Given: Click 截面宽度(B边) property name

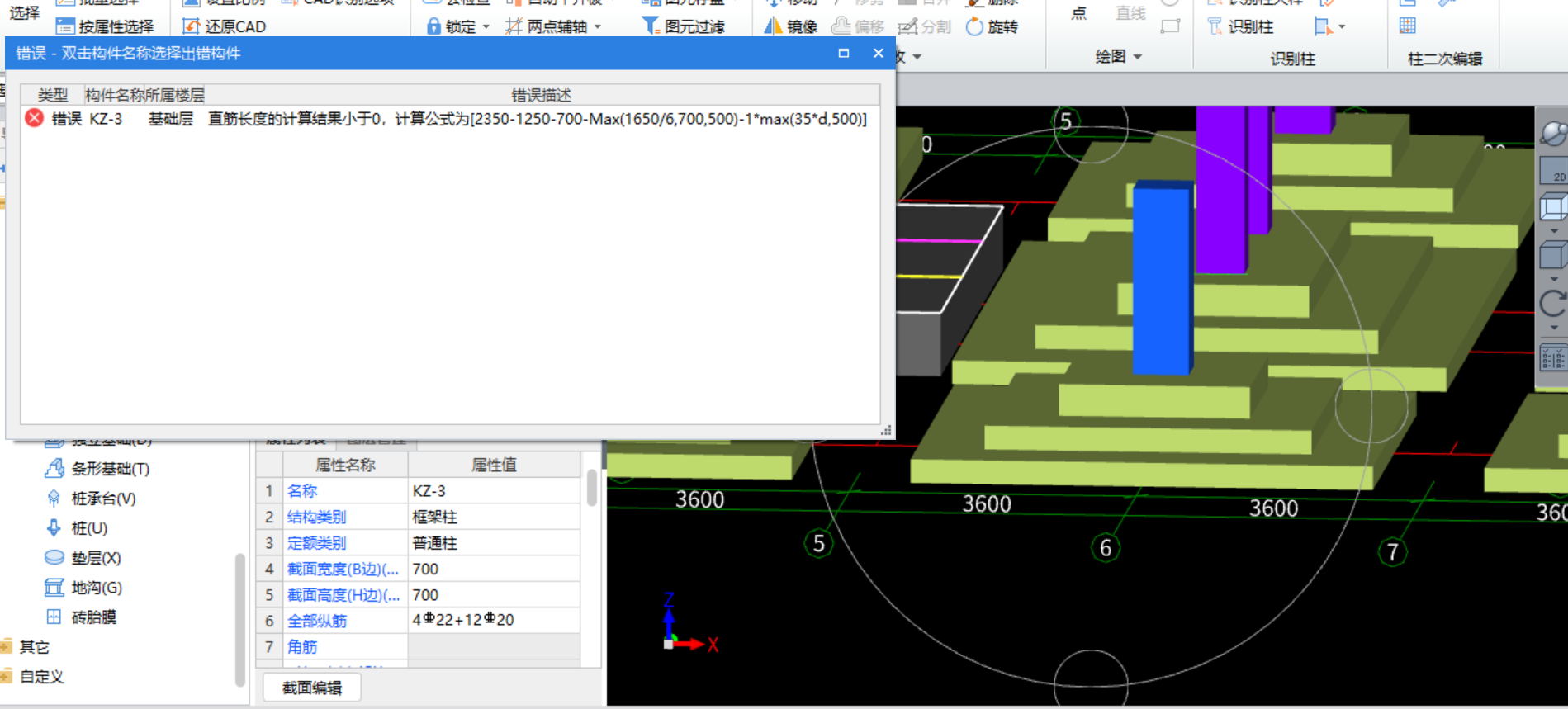Looking at the screenshot, I should (x=343, y=570).
